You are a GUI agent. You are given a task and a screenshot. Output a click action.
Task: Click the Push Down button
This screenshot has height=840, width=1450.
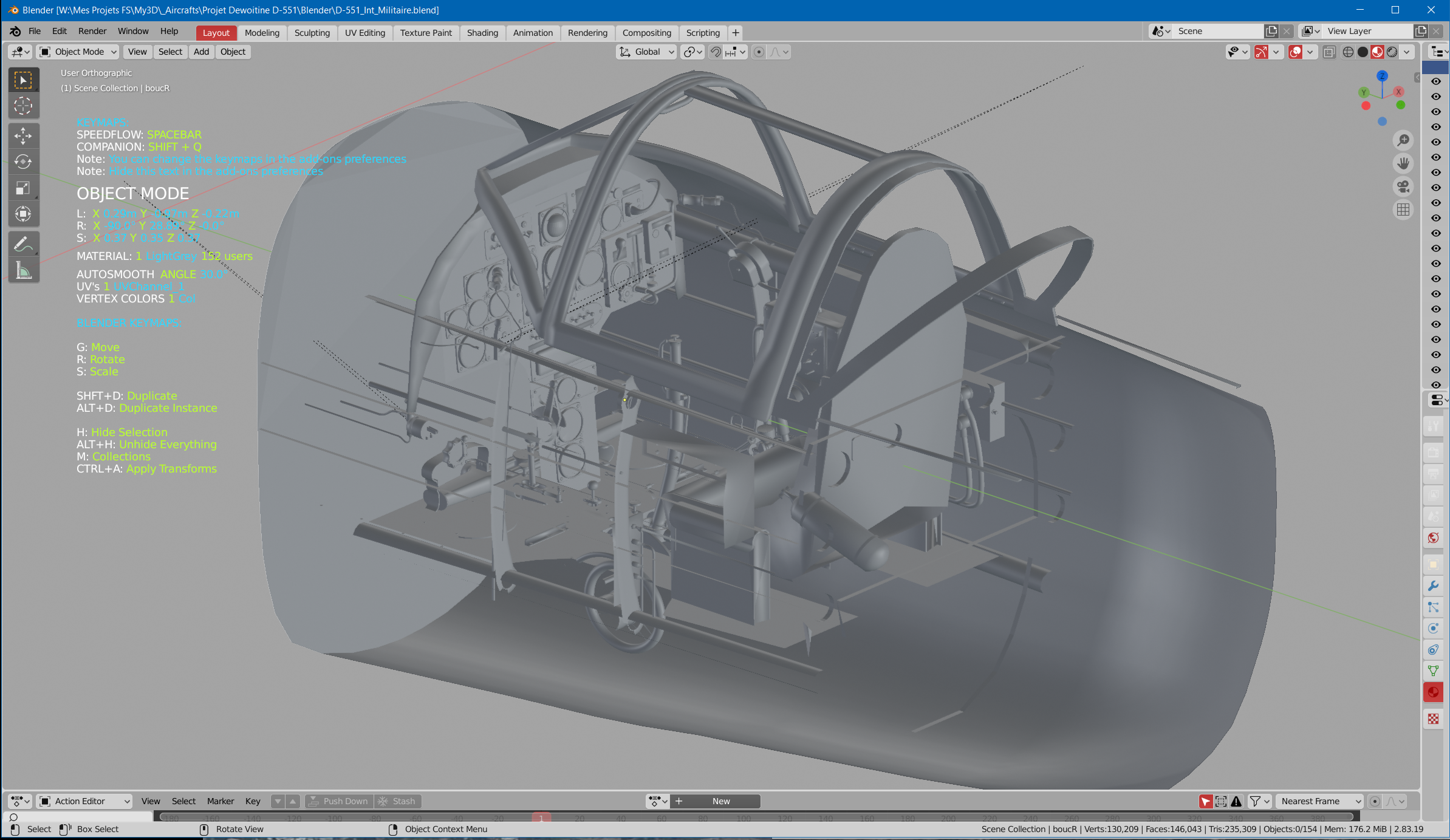[339, 801]
